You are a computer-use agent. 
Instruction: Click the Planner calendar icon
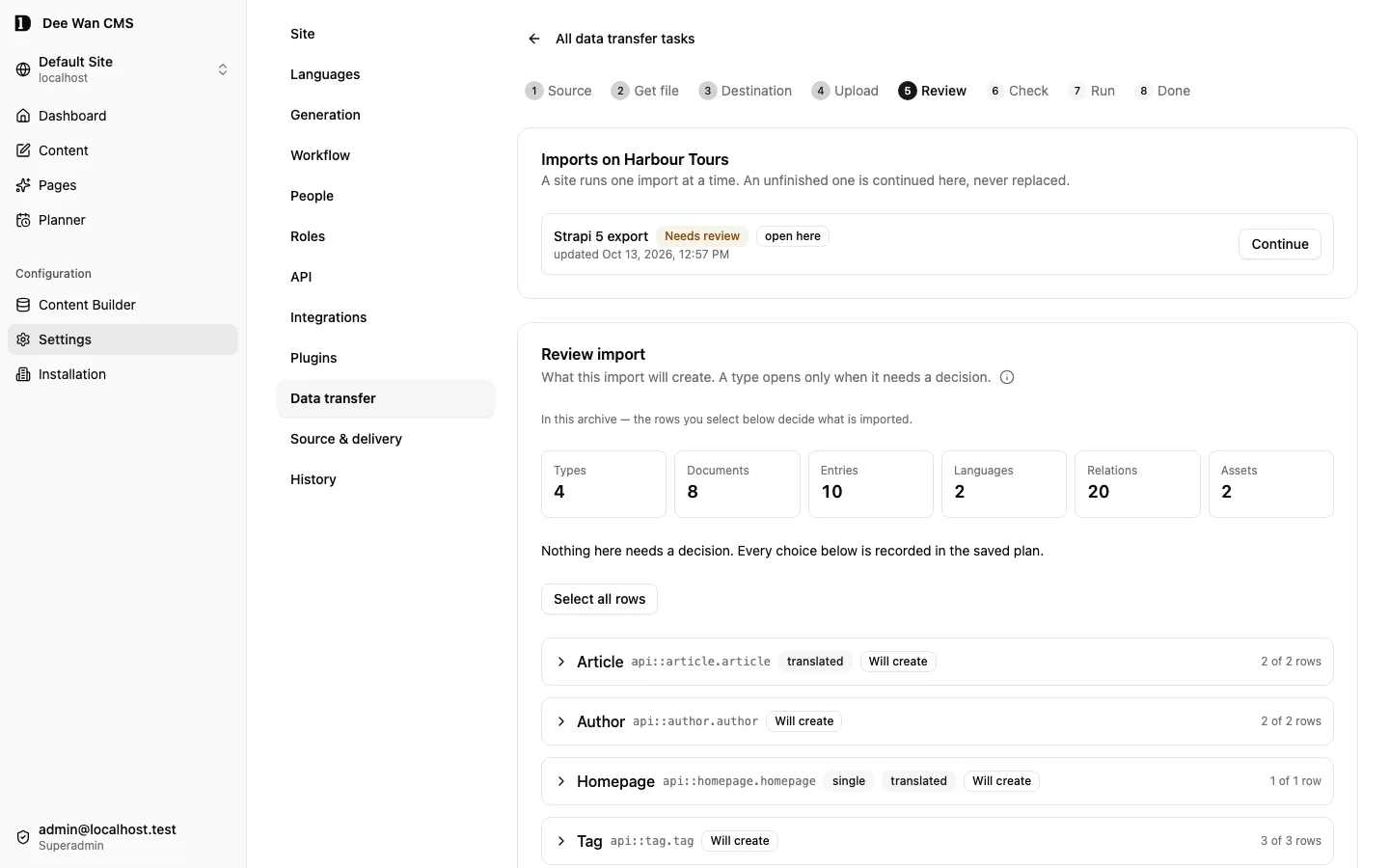(x=23, y=220)
